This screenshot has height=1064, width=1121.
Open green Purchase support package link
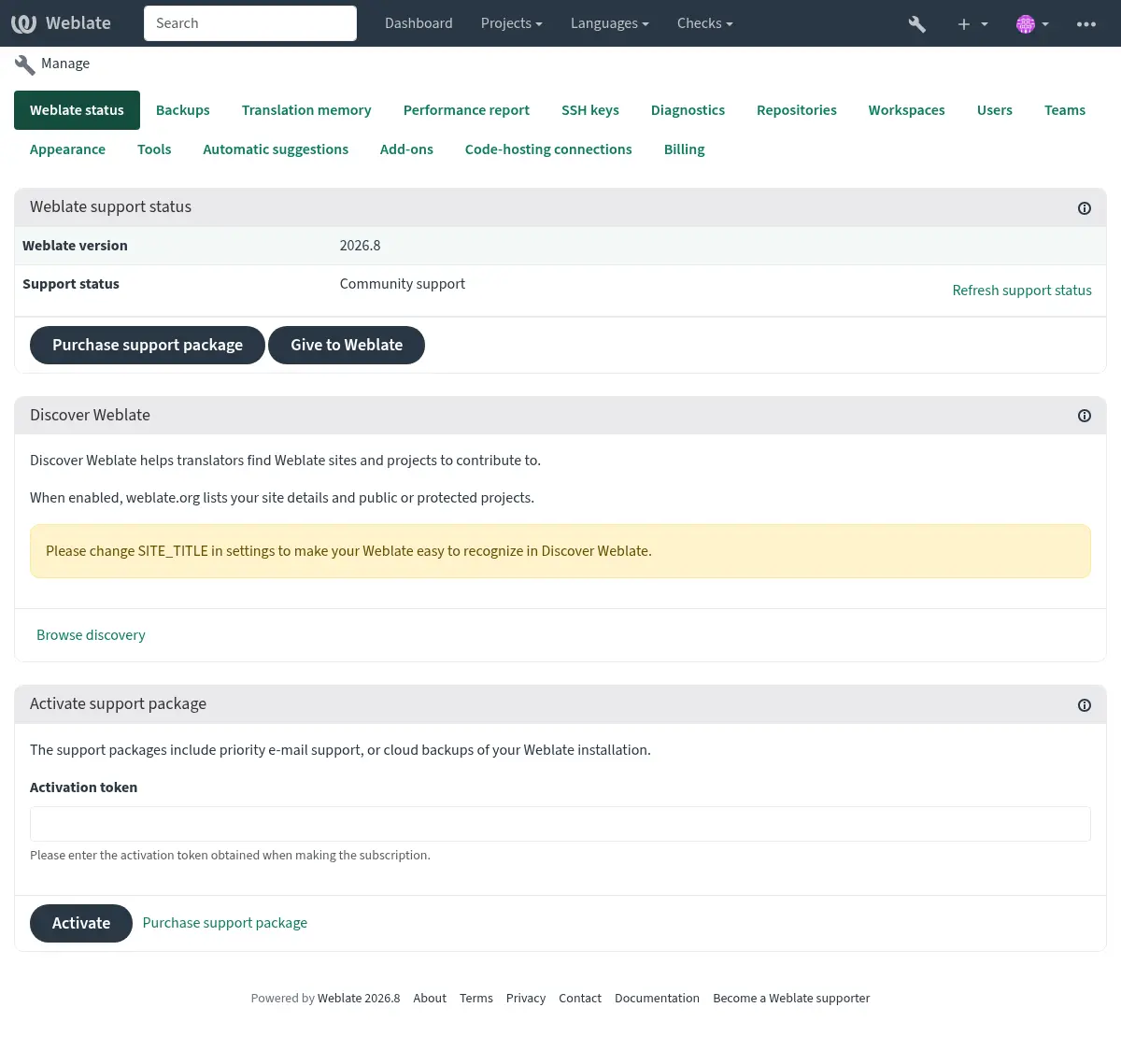point(225,923)
